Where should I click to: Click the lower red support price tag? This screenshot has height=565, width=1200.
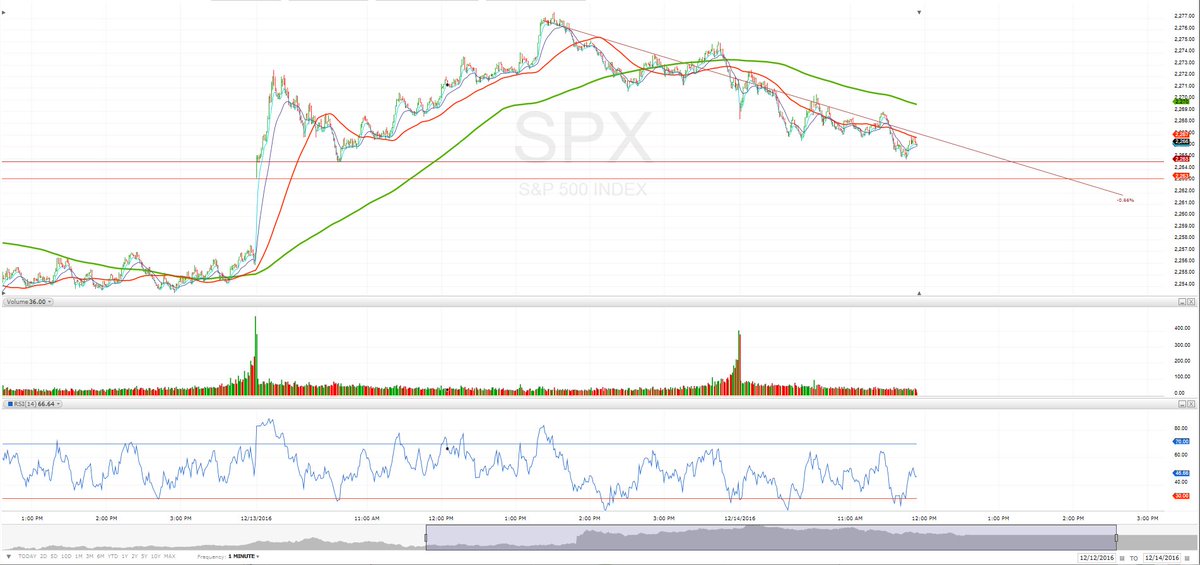1181,176
